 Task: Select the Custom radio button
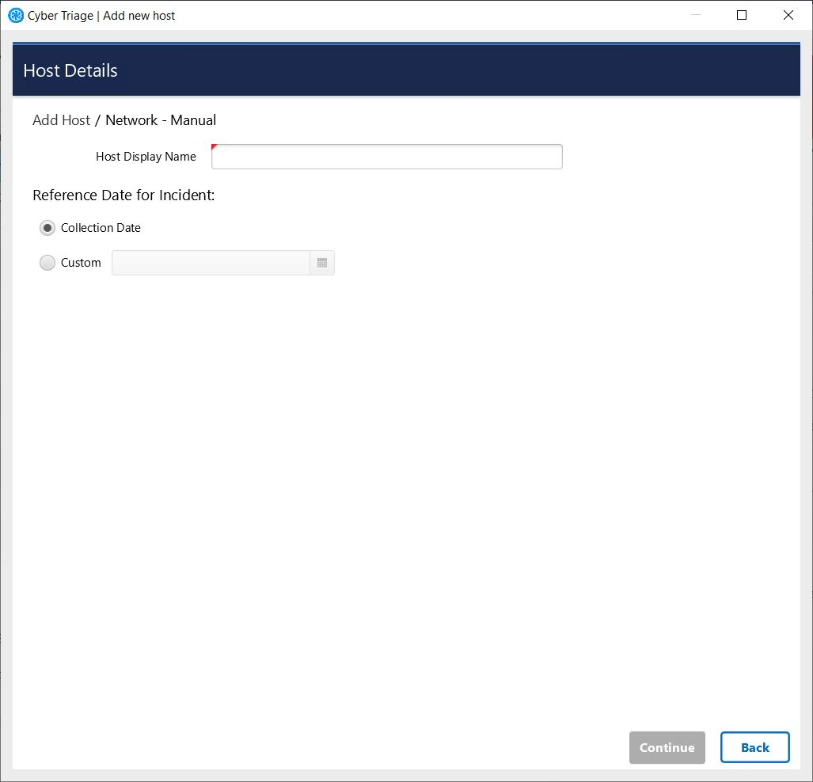pyautogui.click(x=47, y=263)
